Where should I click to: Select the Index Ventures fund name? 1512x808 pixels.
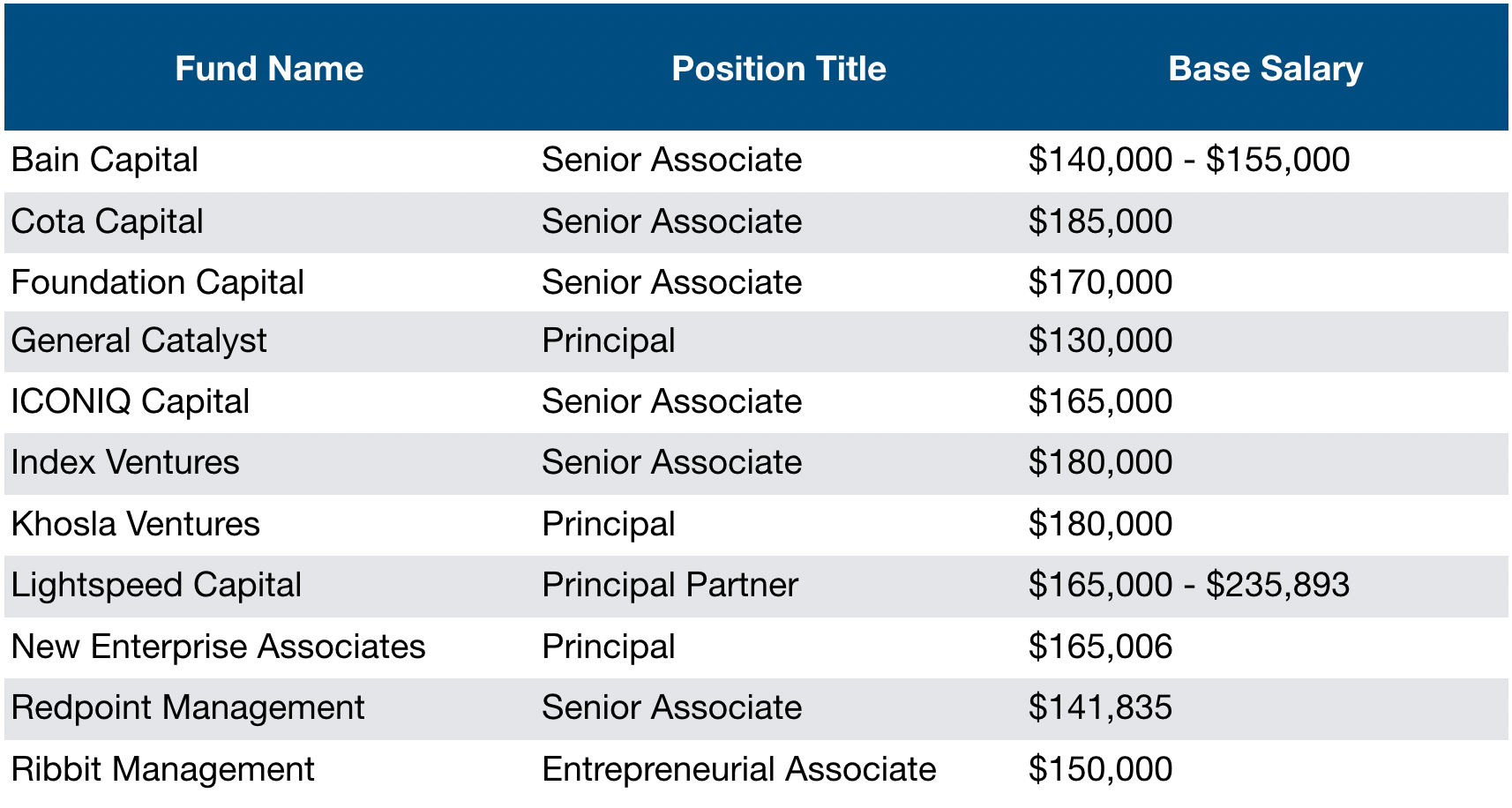click(x=125, y=462)
